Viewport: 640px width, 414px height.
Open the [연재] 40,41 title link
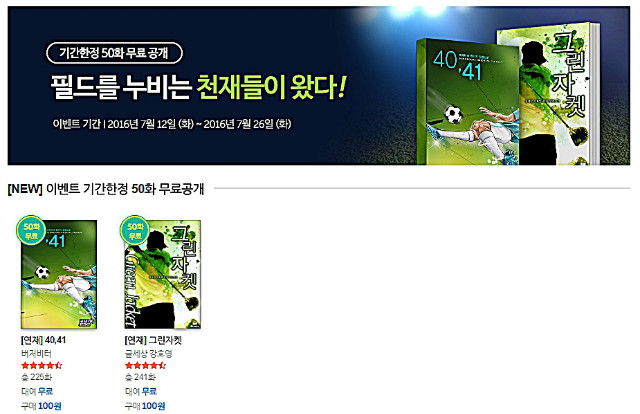coord(43,340)
